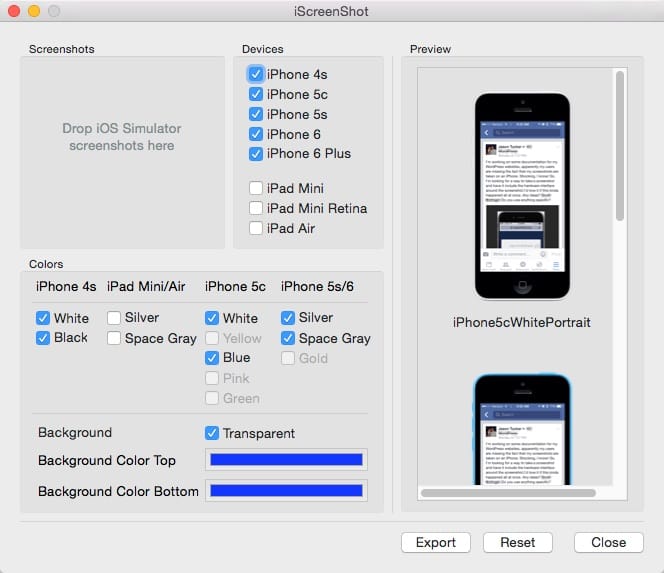Screen dimensions: 664x573
Task: Check the iPad Air device checkbox
Action: pos(255,228)
